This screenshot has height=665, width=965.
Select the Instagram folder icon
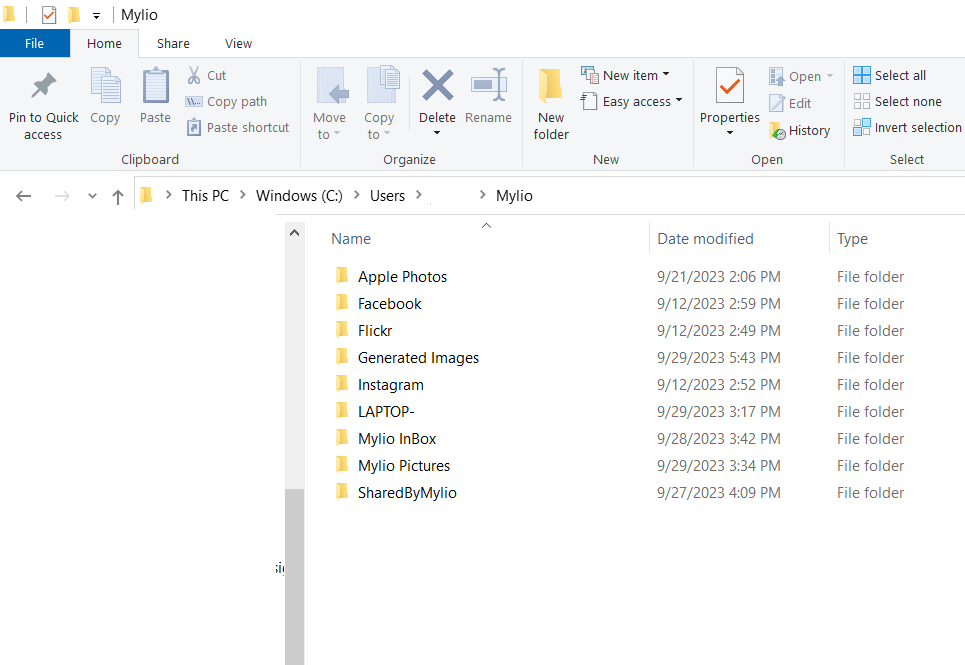click(342, 384)
